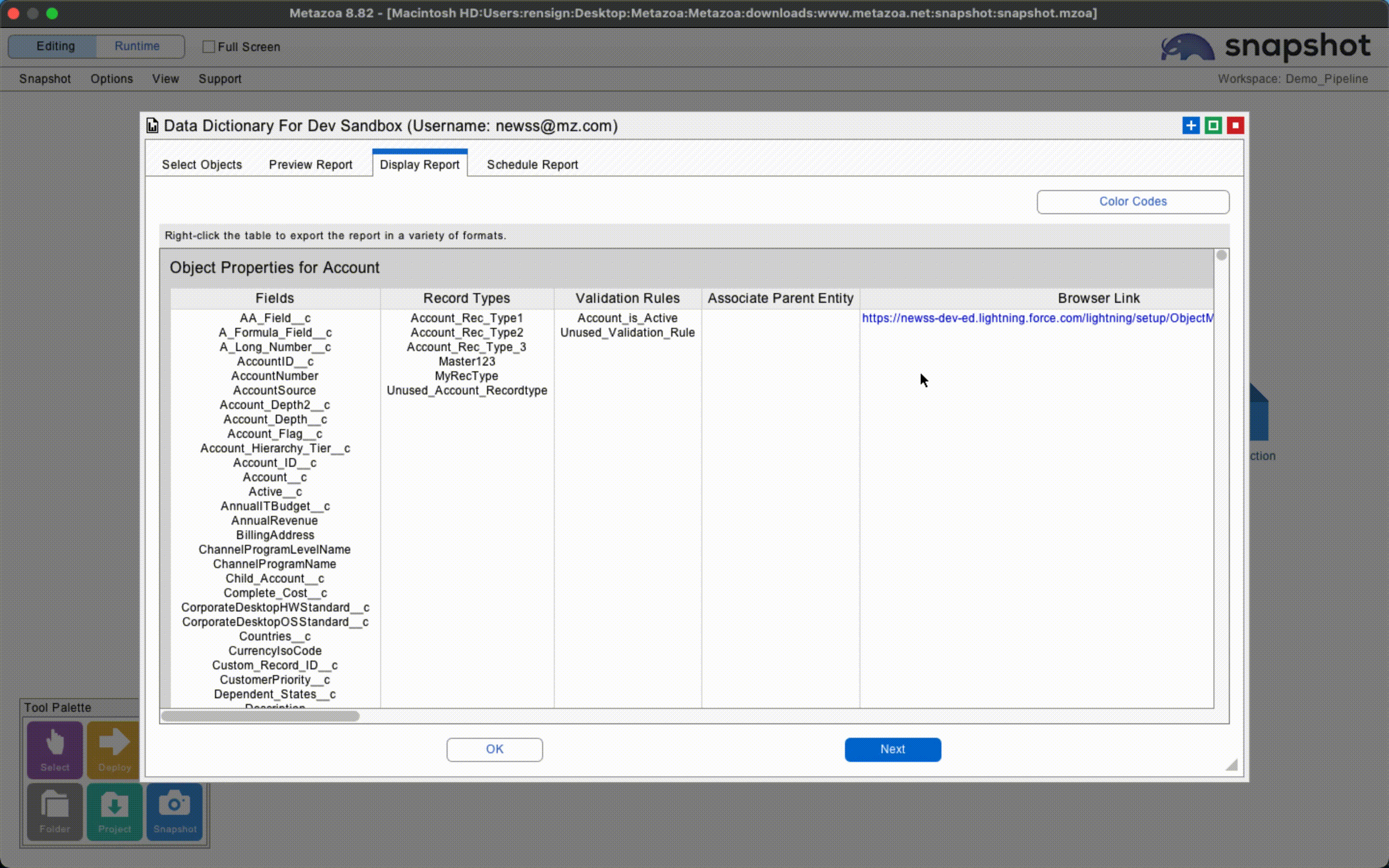1389x868 pixels.
Task: Select the CorporateDesktopHWStandard__c entry
Action: (275, 608)
